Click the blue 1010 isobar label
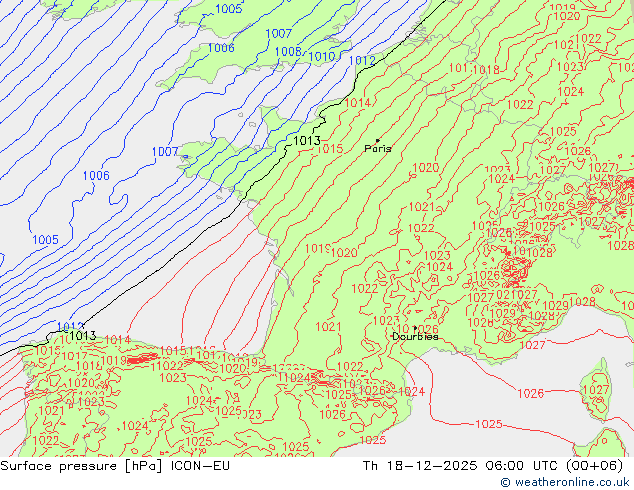This screenshot has width=634, height=490. coord(322,57)
